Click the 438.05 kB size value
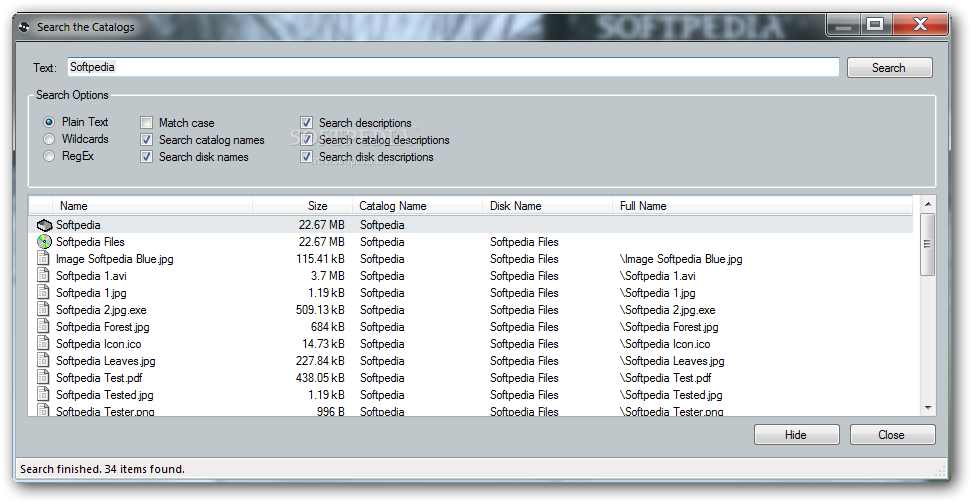 (320, 378)
